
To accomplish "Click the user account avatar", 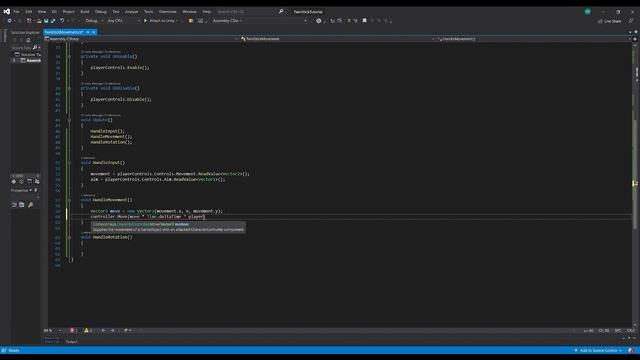I will pyautogui.click(x=587, y=11).
